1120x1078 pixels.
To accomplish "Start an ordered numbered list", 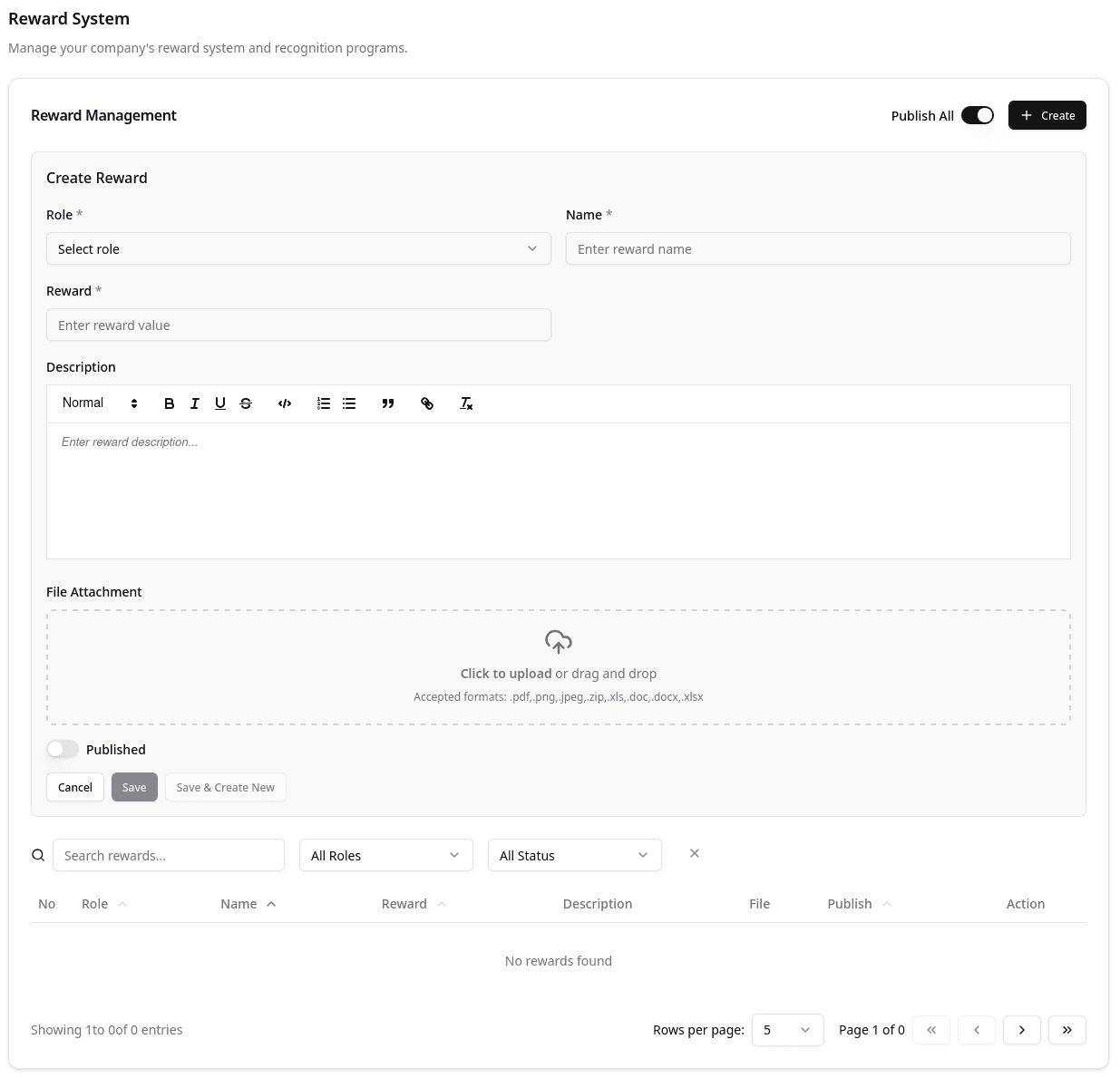I will click(324, 403).
